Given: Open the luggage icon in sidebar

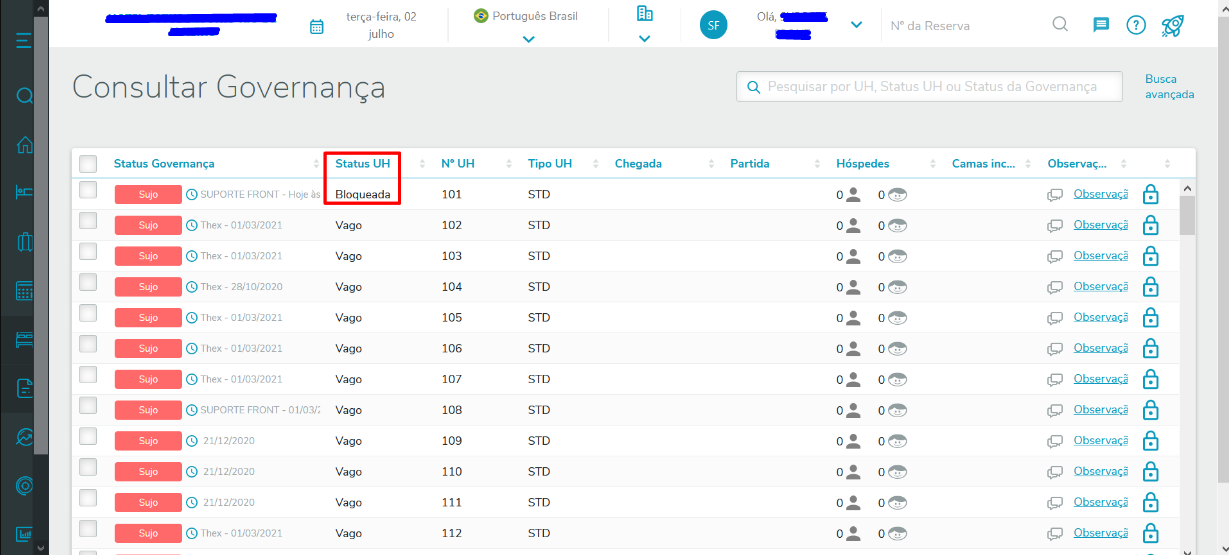Looking at the screenshot, I should tap(25, 242).
